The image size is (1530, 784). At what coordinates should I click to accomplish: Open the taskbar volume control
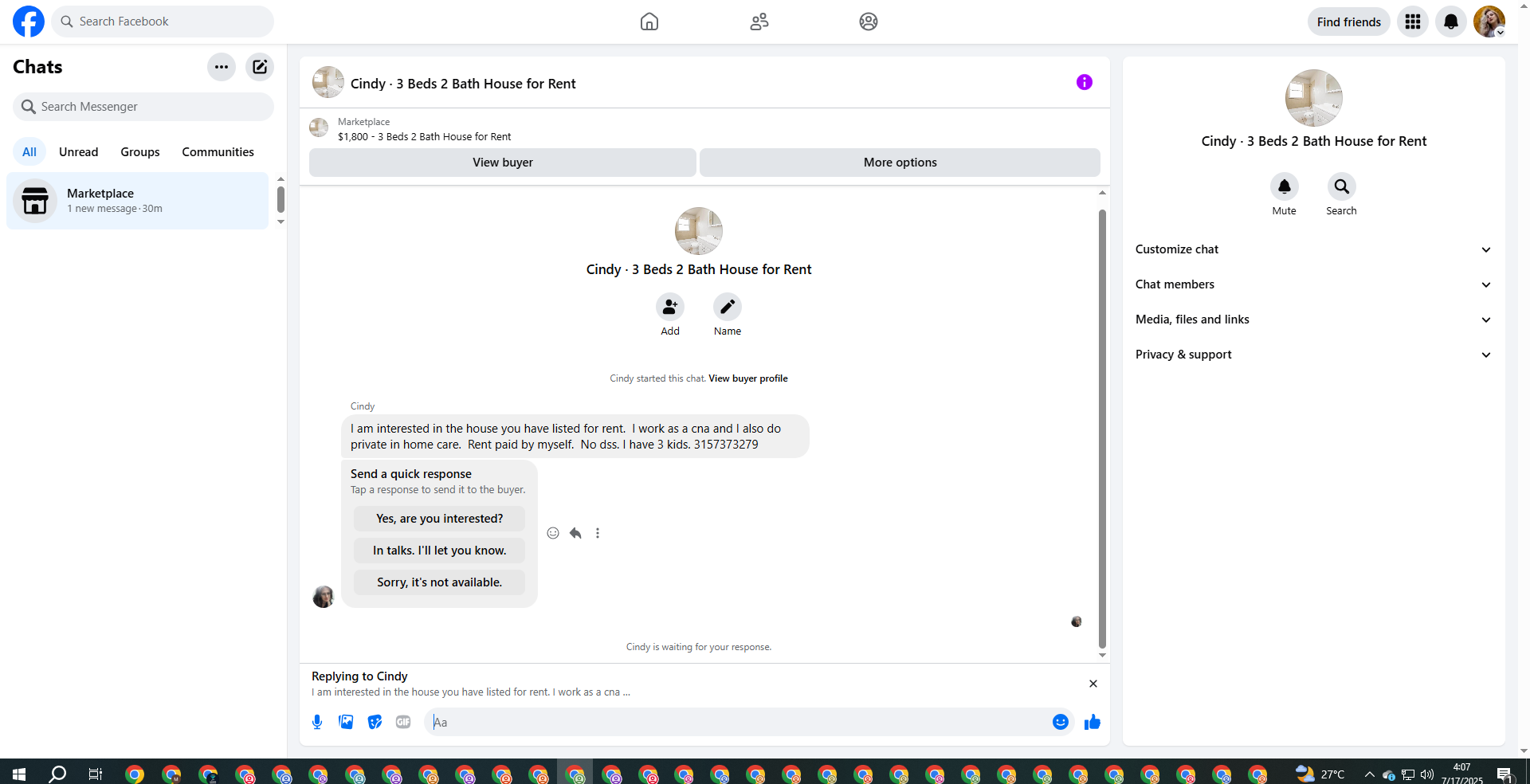coord(1426,774)
